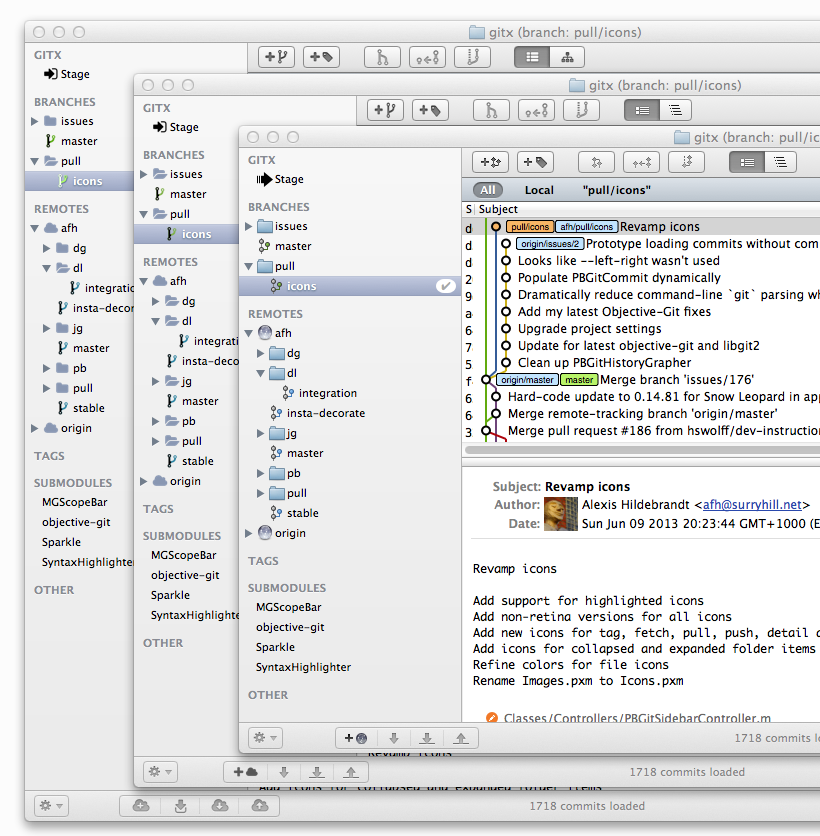Click the Subject column header
Image resolution: width=820 pixels, height=836 pixels.
coord(498,209)
